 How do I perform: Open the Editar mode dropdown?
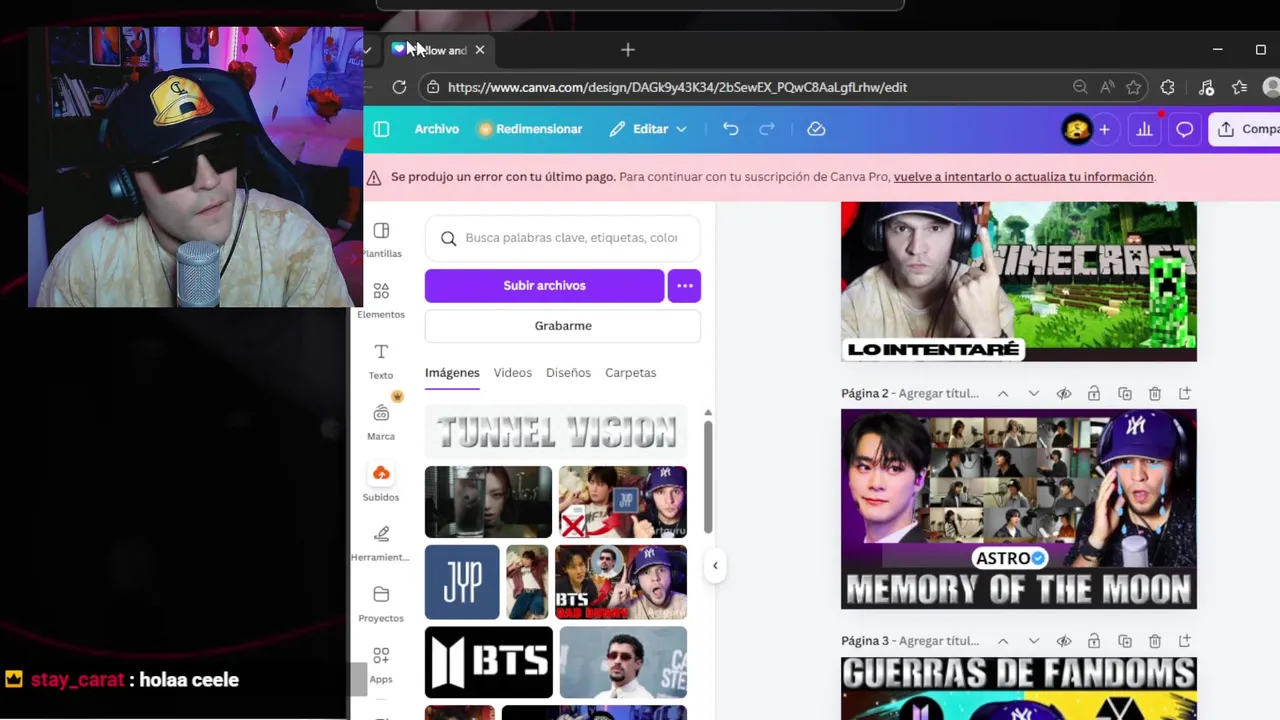tap(648, 129)
